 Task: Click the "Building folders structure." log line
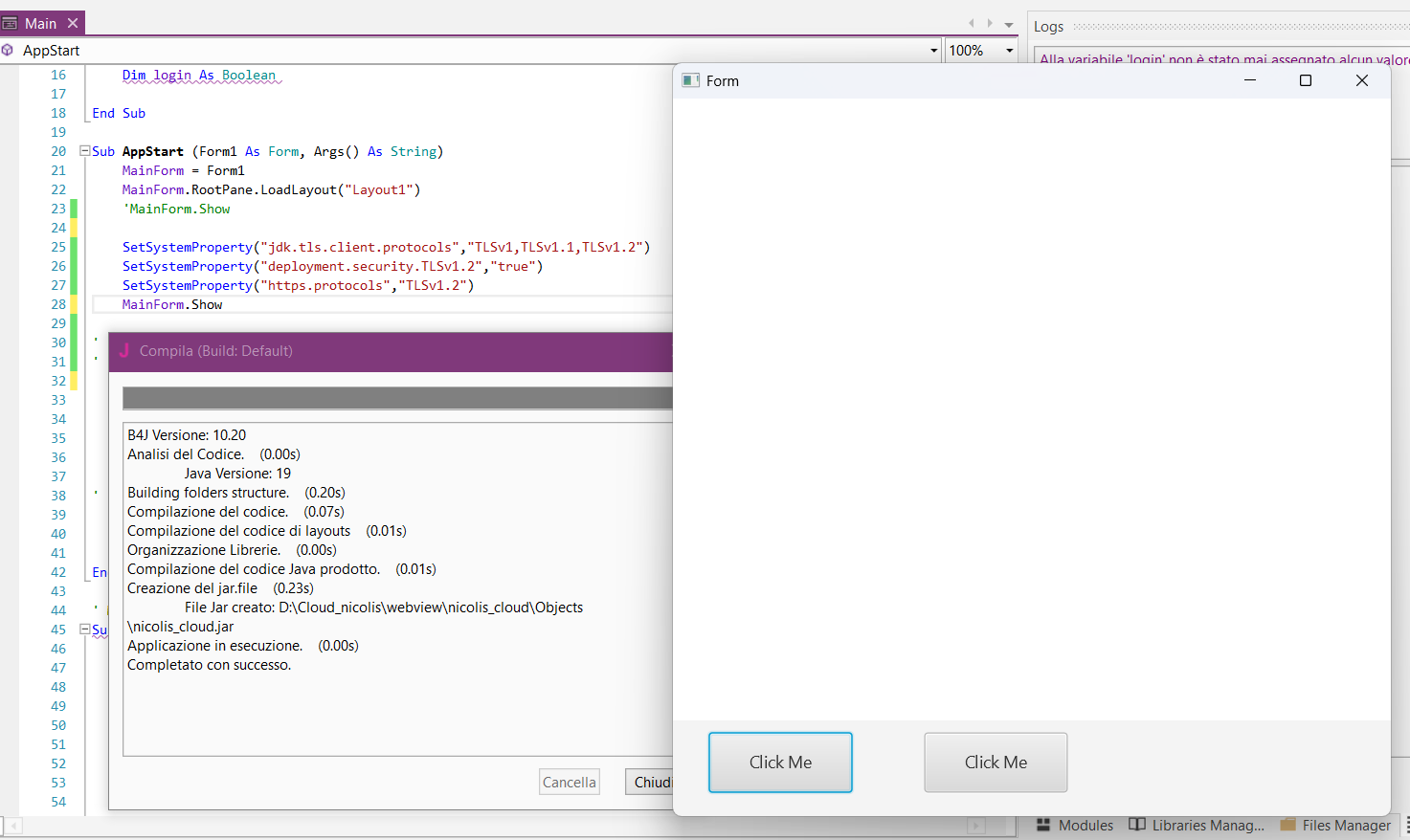[x=236, y=493]
